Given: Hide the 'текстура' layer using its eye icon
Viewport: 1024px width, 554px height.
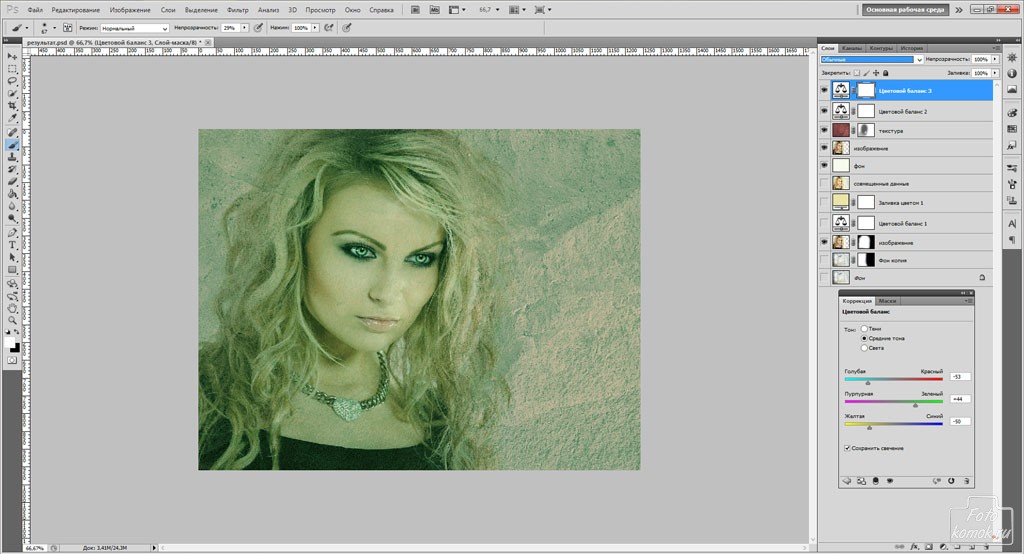Looking at the screenshot, I should [824, 130].
